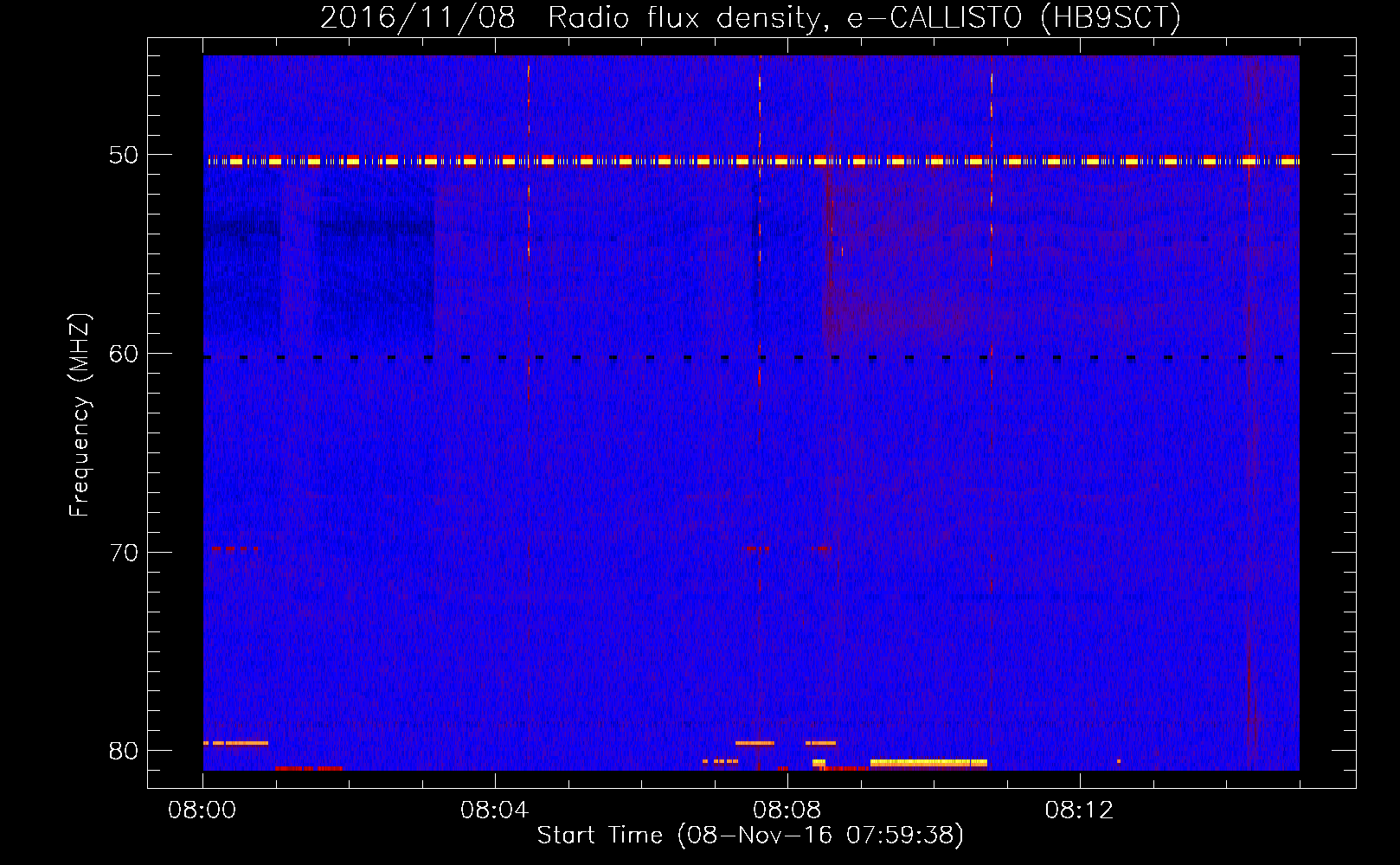The height and width of the screenshot is (865, 1400).
Task: Click the 08:04 time tick label
Action: click(494, 811)
